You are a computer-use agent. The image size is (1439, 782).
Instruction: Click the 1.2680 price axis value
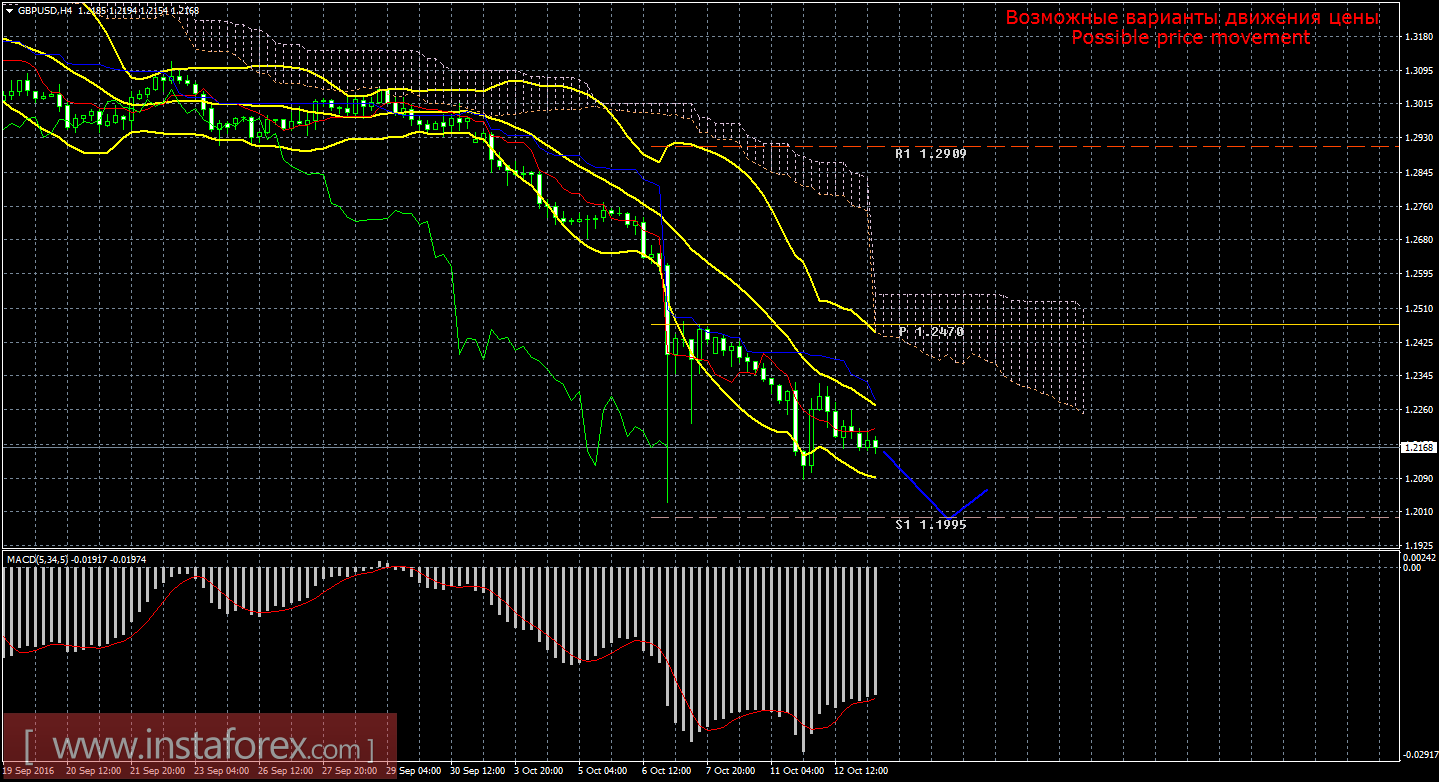(1418, 240)
